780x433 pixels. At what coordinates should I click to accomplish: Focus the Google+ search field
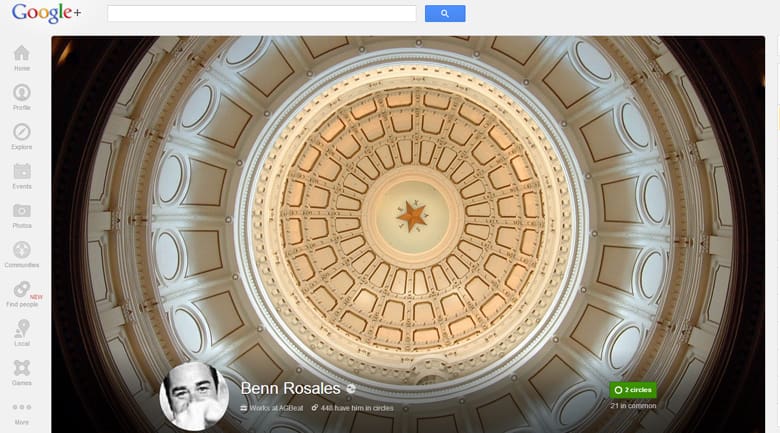pyautogui.click(x=261, y=14)
